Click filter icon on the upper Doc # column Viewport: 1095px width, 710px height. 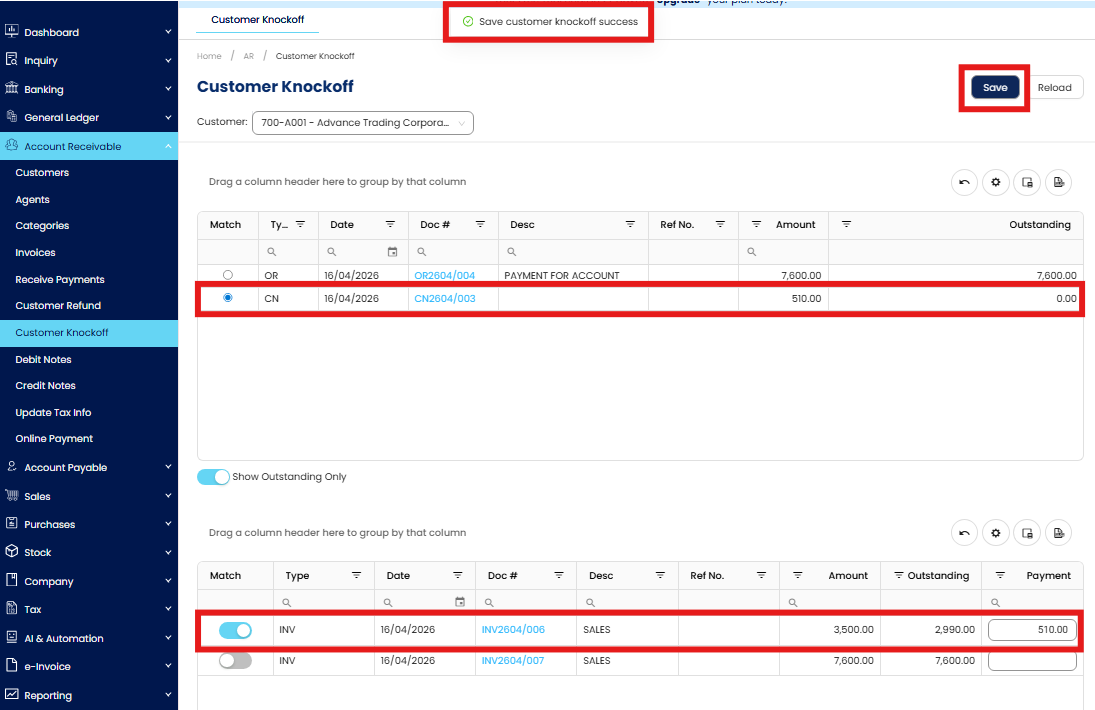pos(480,225)
